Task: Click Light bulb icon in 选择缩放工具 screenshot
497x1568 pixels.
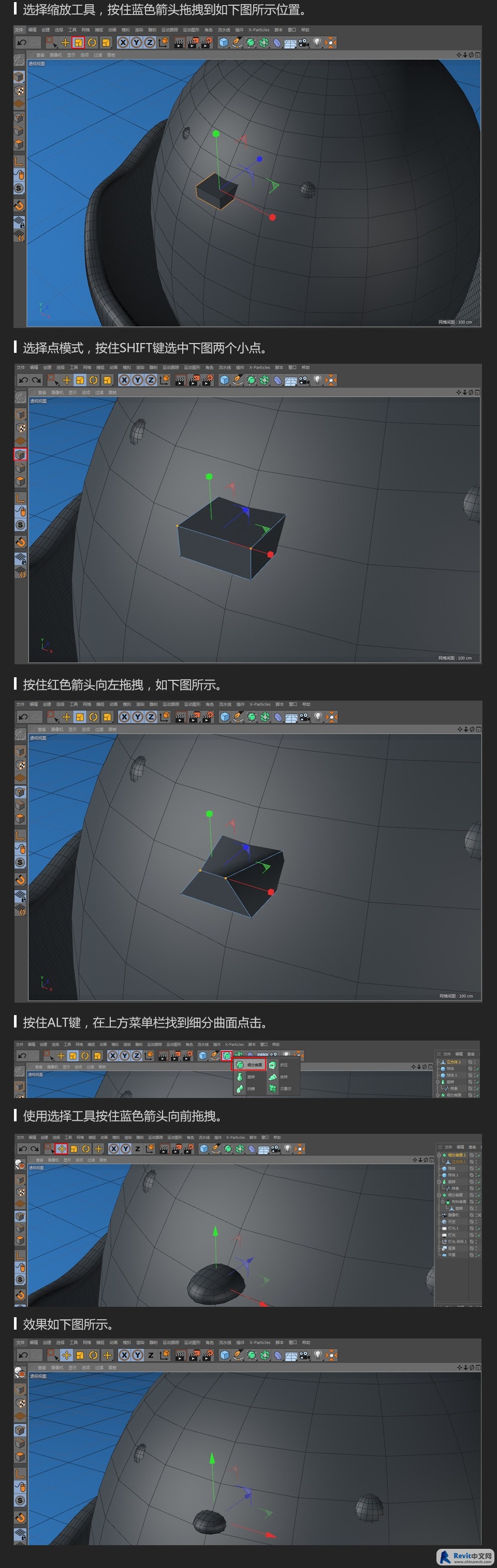Action: click(x=317, y=42)
